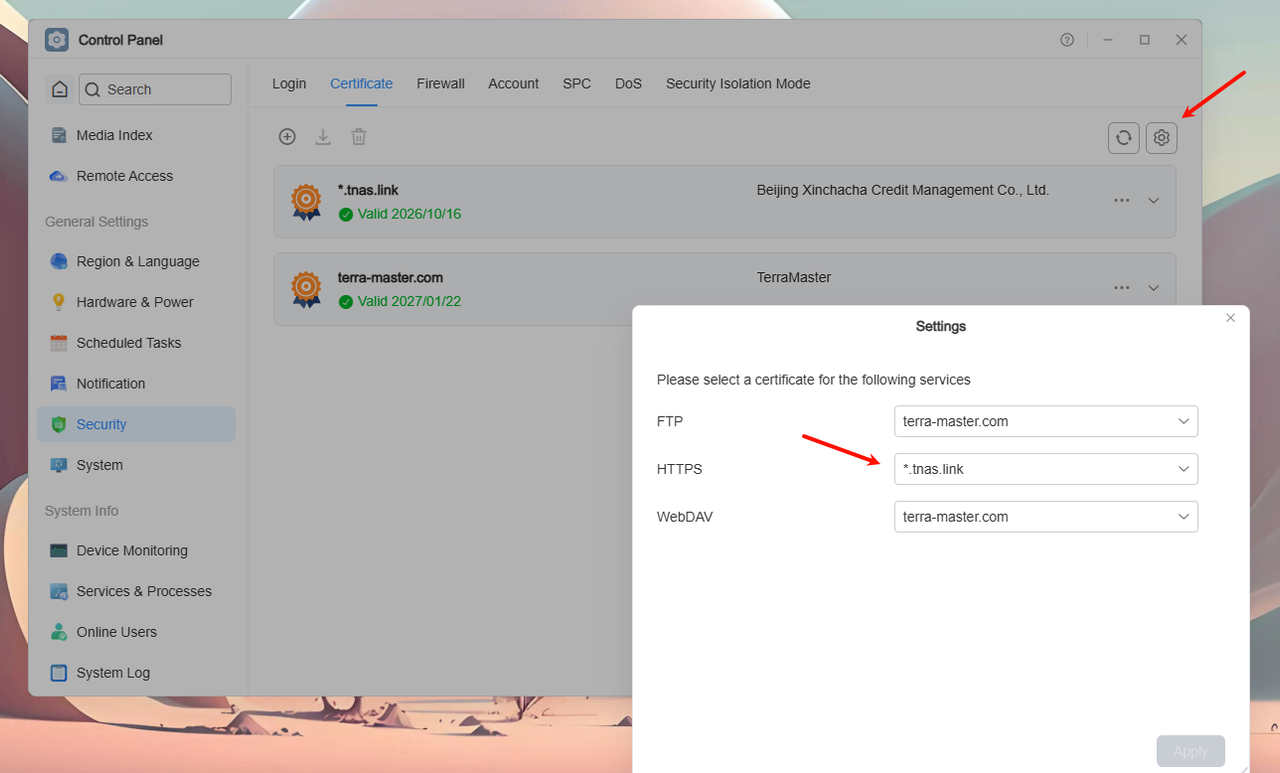The height and width of the screenshot is (773, 1280).
Task: Click the add certificate plus icon
Action: click(287, 137)
